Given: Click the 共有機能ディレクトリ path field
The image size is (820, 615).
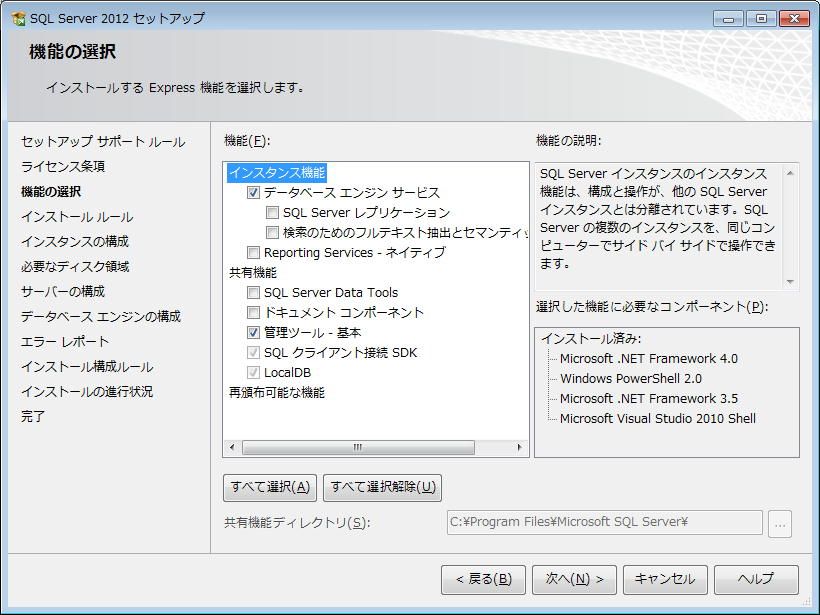Looking at the screenshot, I should 605,522.
